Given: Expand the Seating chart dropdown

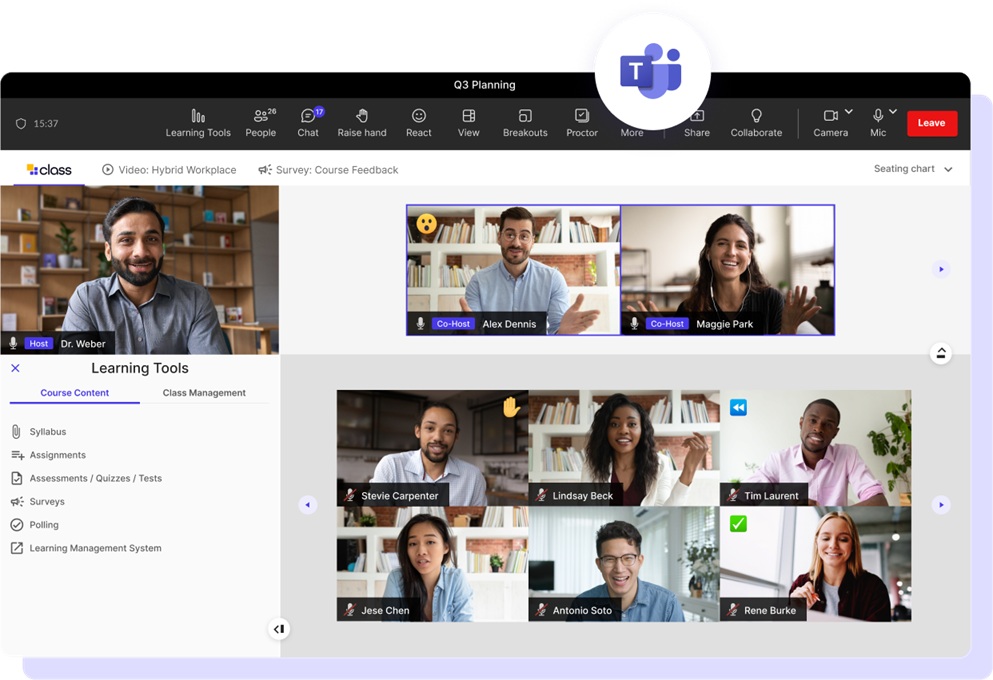Looking at the screenshot, I should (x=913, y=169).
